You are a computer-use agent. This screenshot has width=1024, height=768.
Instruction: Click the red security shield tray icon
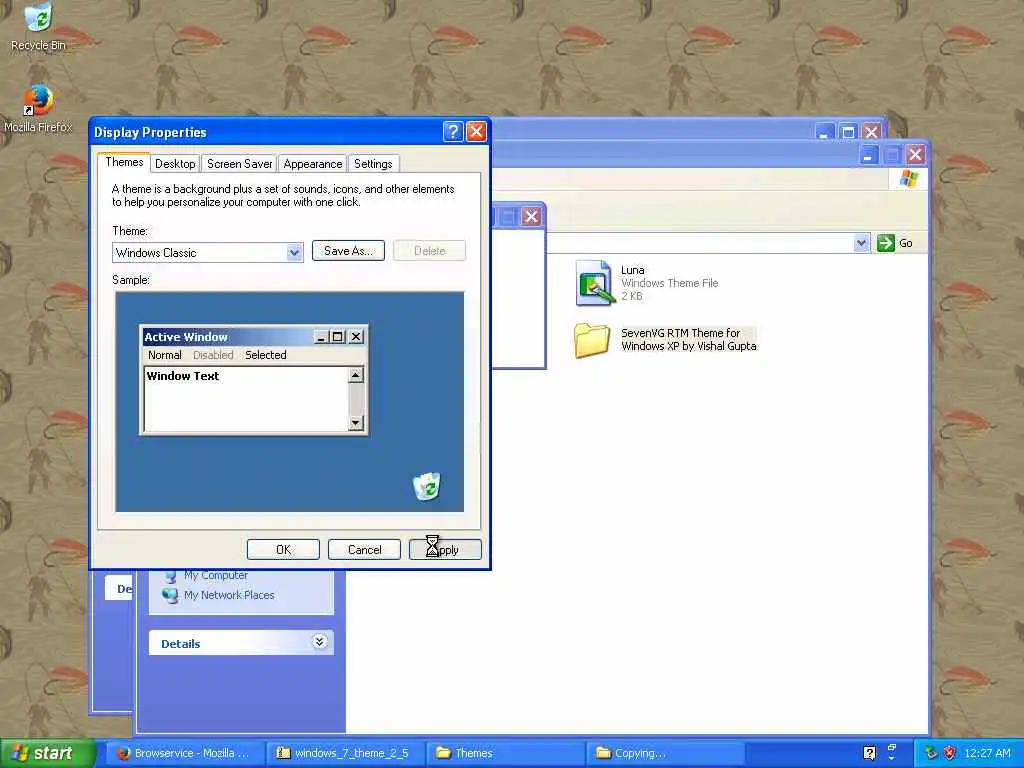[x=950, y=753]
